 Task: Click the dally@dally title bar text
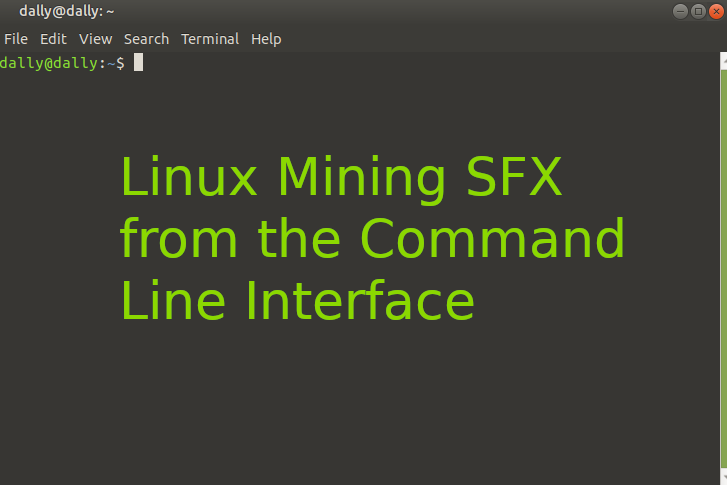tap(67, 11)
